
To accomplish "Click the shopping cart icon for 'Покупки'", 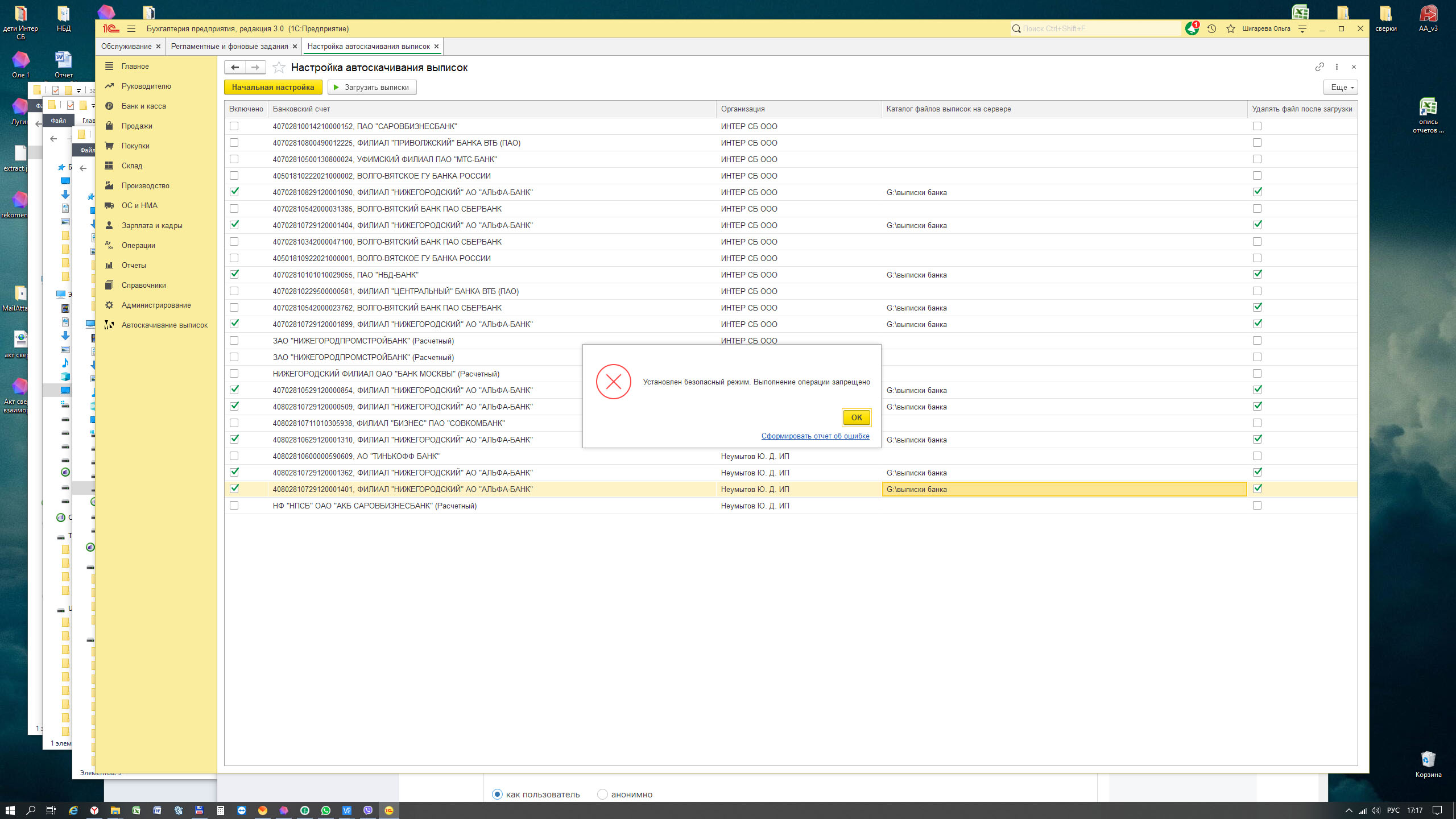I will click(109, 146).
